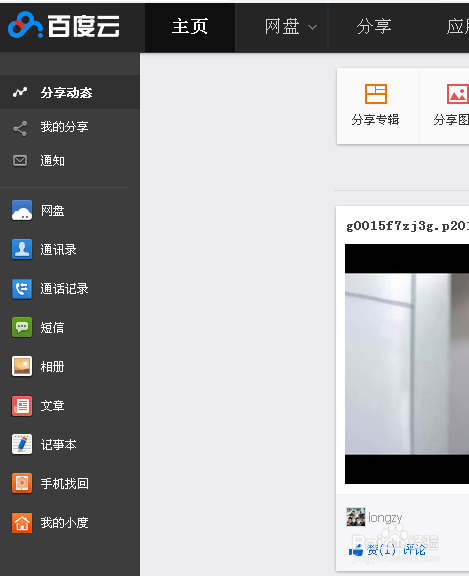Click longzy's avatar picture
Image resolution: width=469 pixels, height=576 pixels.
[356, 517]
